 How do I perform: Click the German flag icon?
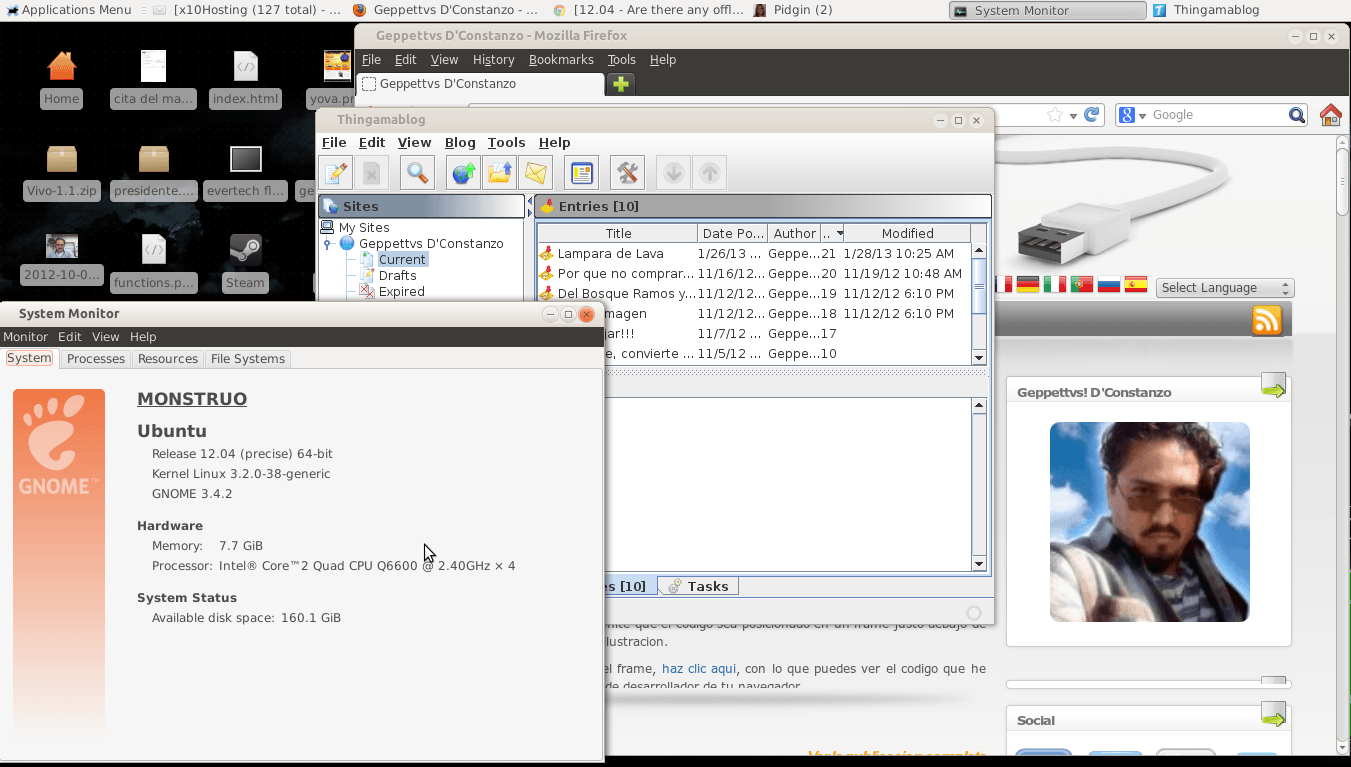point(1027,284)
